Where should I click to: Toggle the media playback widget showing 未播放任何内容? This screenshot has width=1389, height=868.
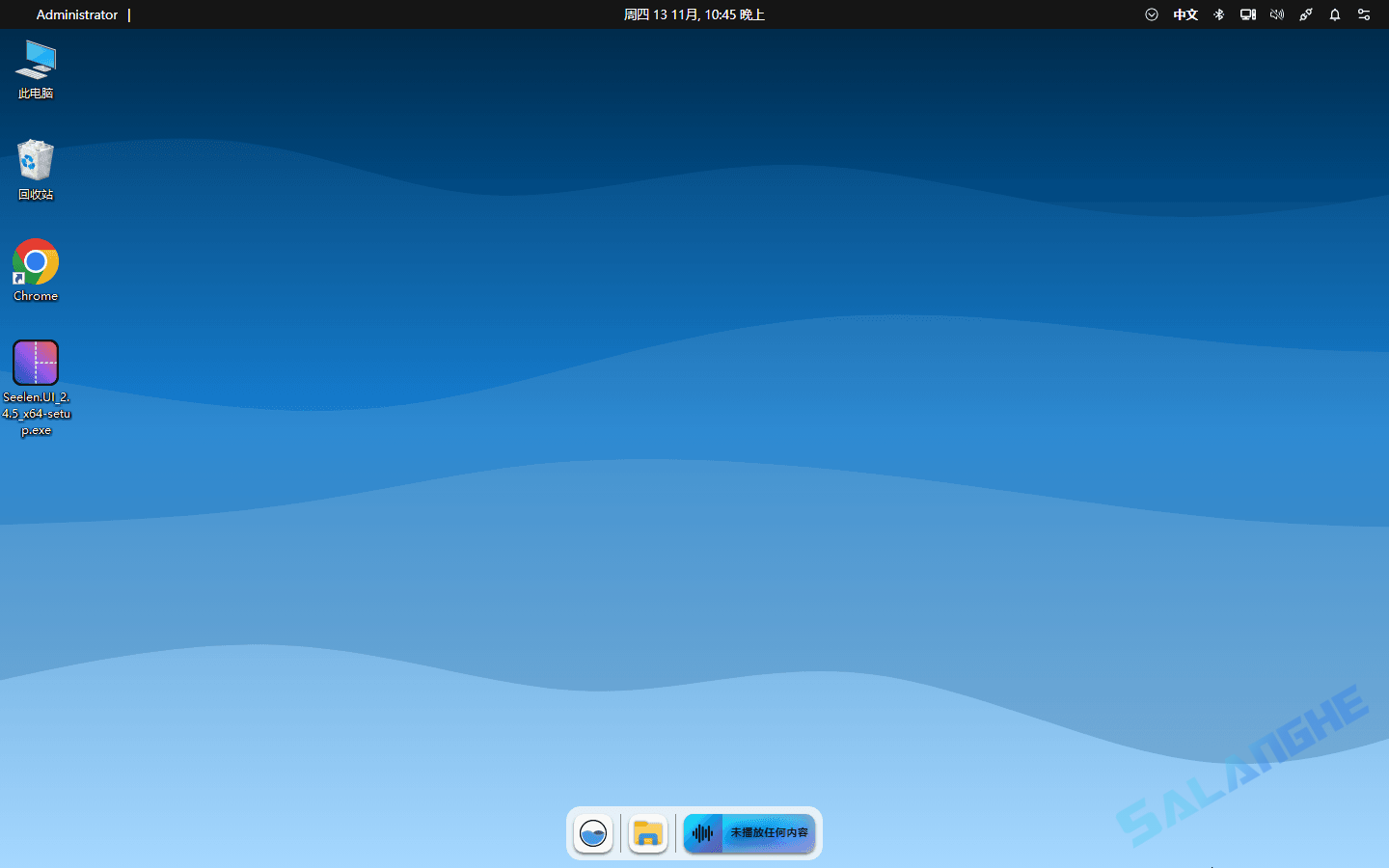[749, 833]
